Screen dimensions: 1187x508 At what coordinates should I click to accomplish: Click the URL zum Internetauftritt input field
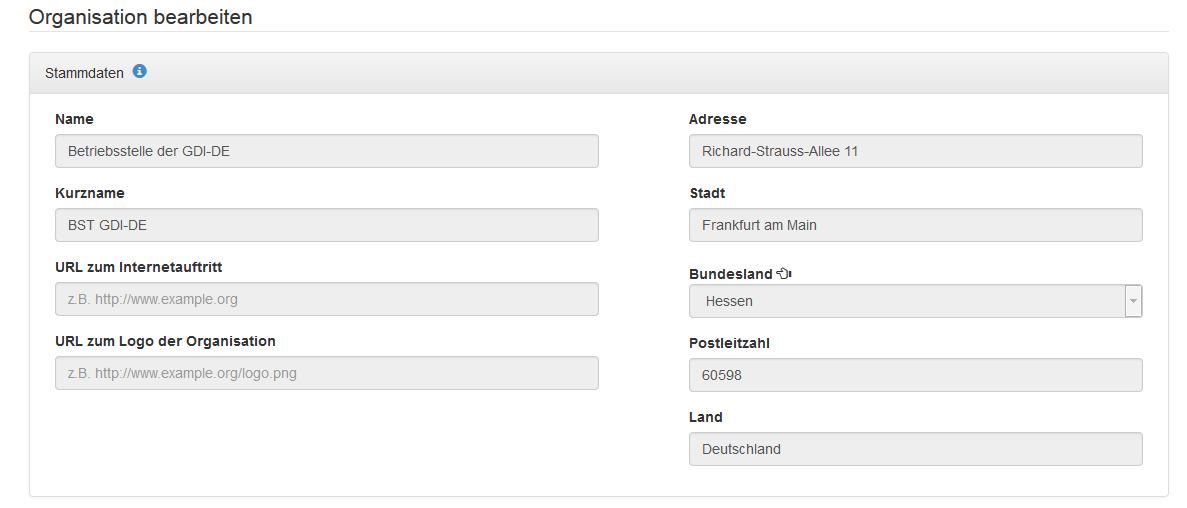(x=326, y=299)
